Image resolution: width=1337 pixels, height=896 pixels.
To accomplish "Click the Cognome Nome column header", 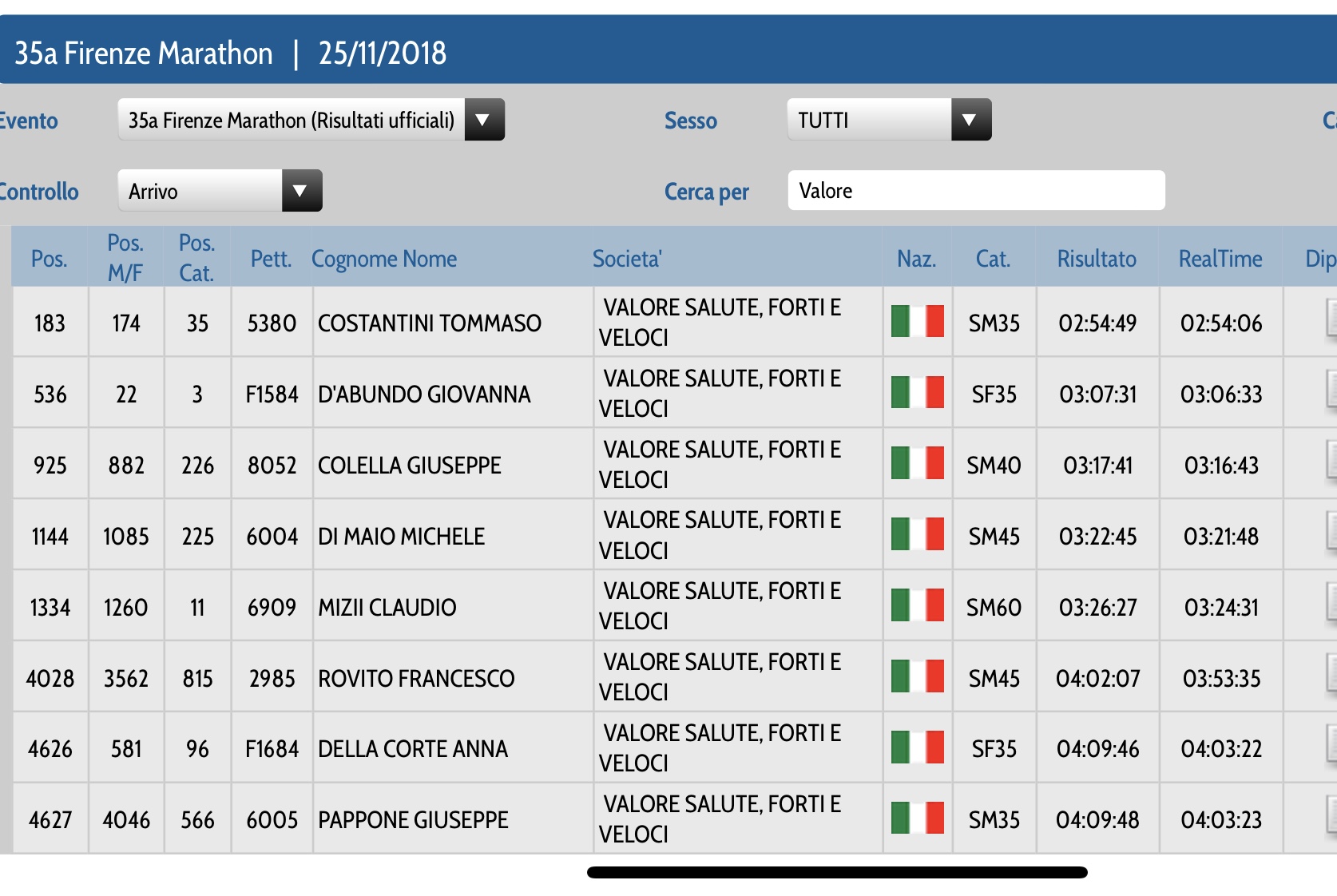I will tap(384, 259).
